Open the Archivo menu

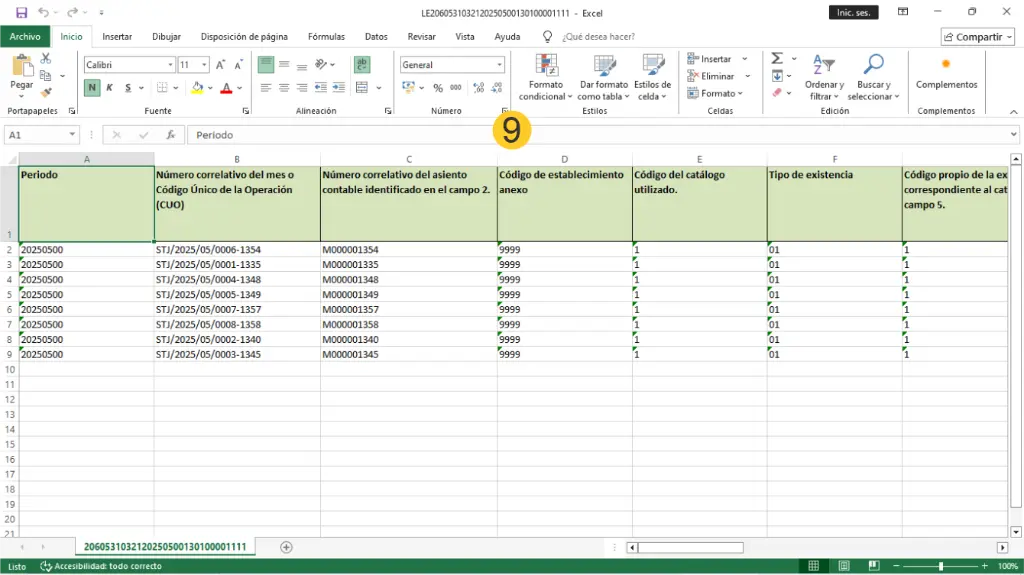25,37
